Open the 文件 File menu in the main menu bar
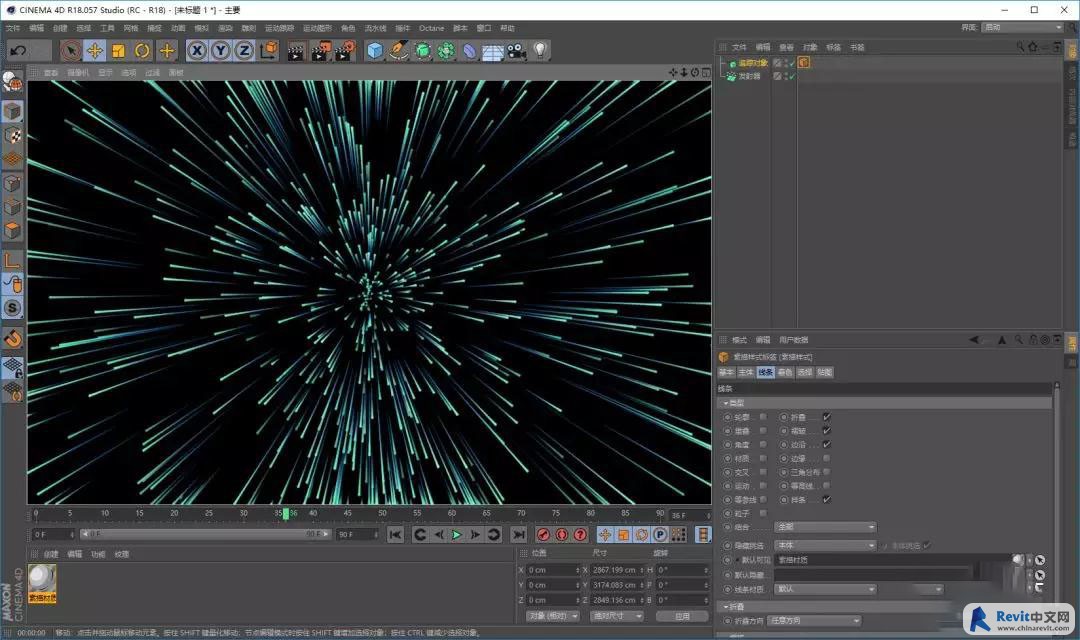This screenshot has width=1080, height=640. point(13,28)
